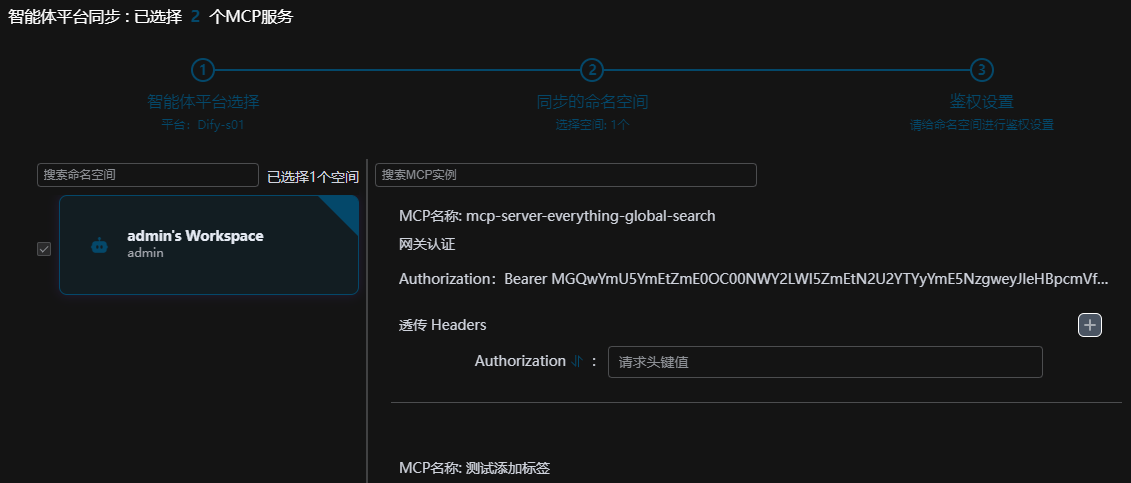Focus the 搜索MCP实例 search field
The width and height of the screenshot is (1131, 483).
(x=565, y=175)
